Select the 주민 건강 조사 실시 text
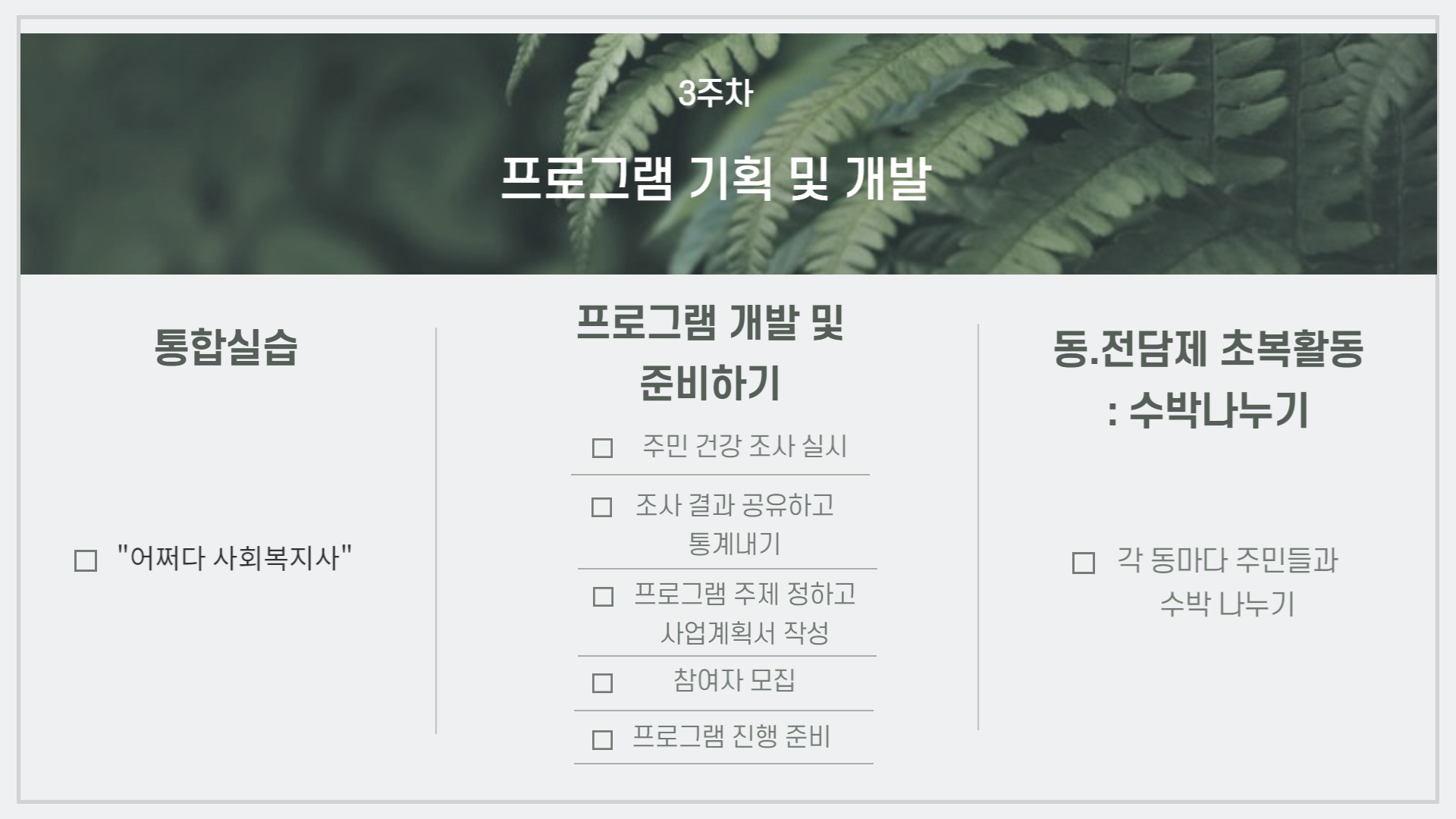 point(745,446)
